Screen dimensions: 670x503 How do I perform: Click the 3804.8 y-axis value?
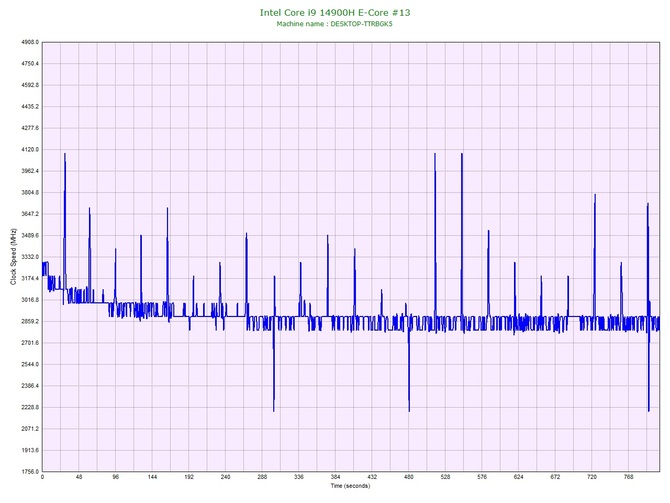pyautogui.click(x=30, y=193)
